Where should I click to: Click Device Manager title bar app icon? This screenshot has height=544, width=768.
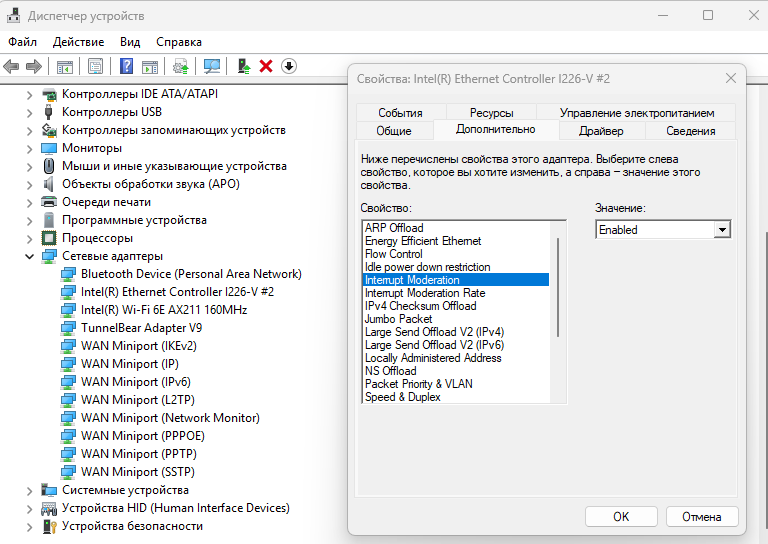tap(14, 16)
